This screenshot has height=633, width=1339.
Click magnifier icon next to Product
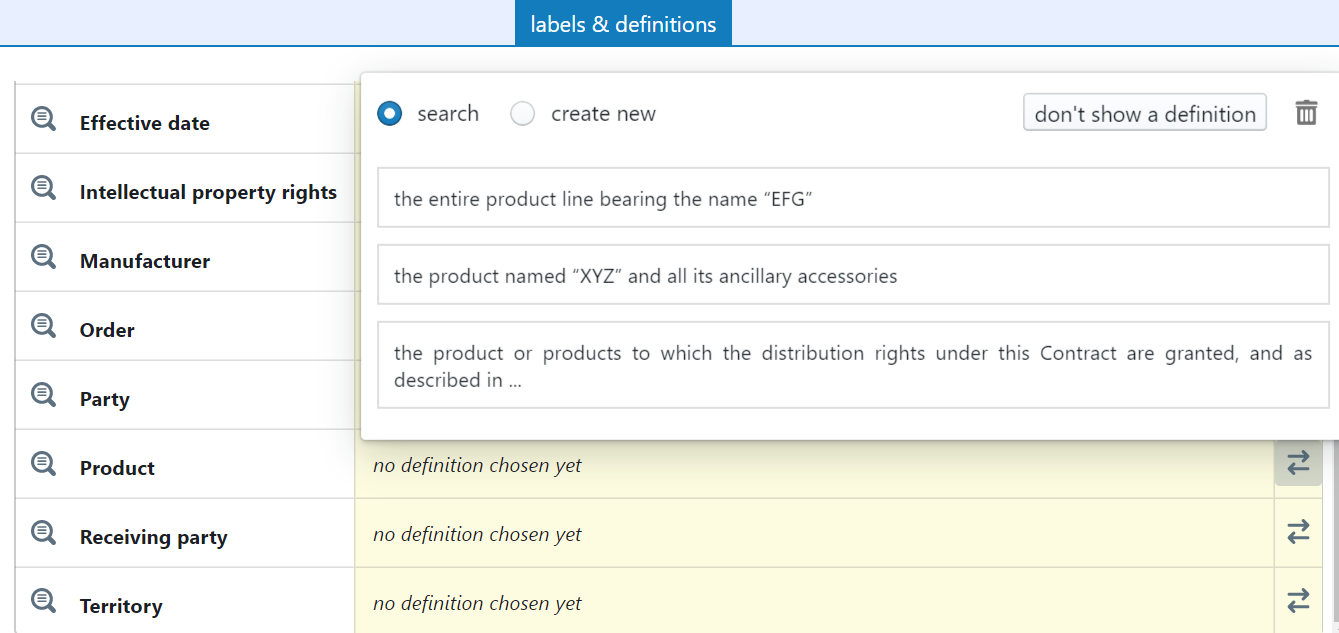(x=43, y=464)
